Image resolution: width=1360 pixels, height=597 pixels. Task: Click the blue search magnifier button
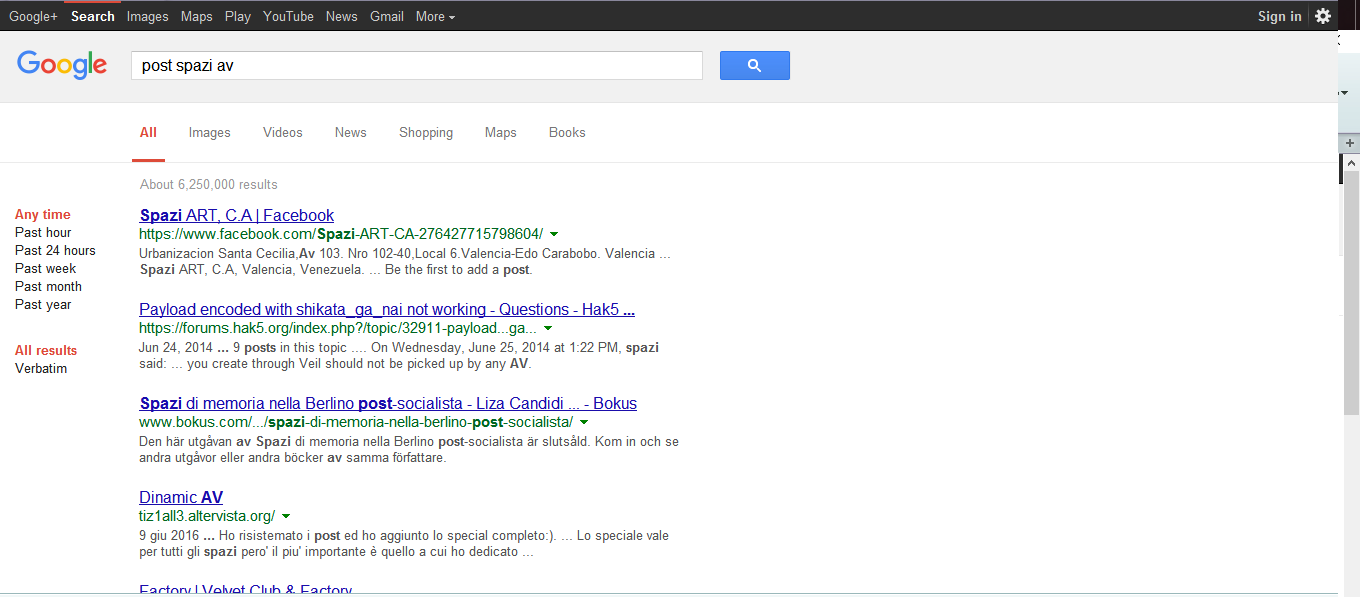(x=754, y=66)
